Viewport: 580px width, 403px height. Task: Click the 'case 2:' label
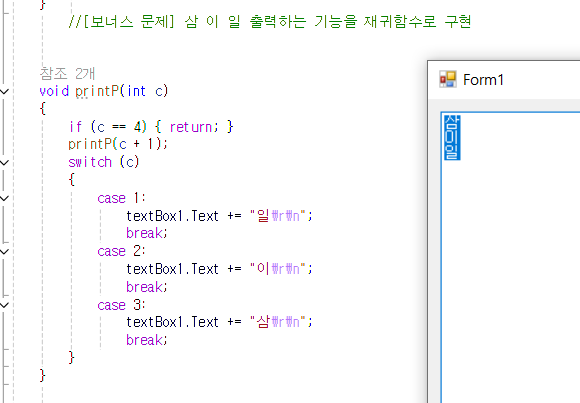point(121,252)
